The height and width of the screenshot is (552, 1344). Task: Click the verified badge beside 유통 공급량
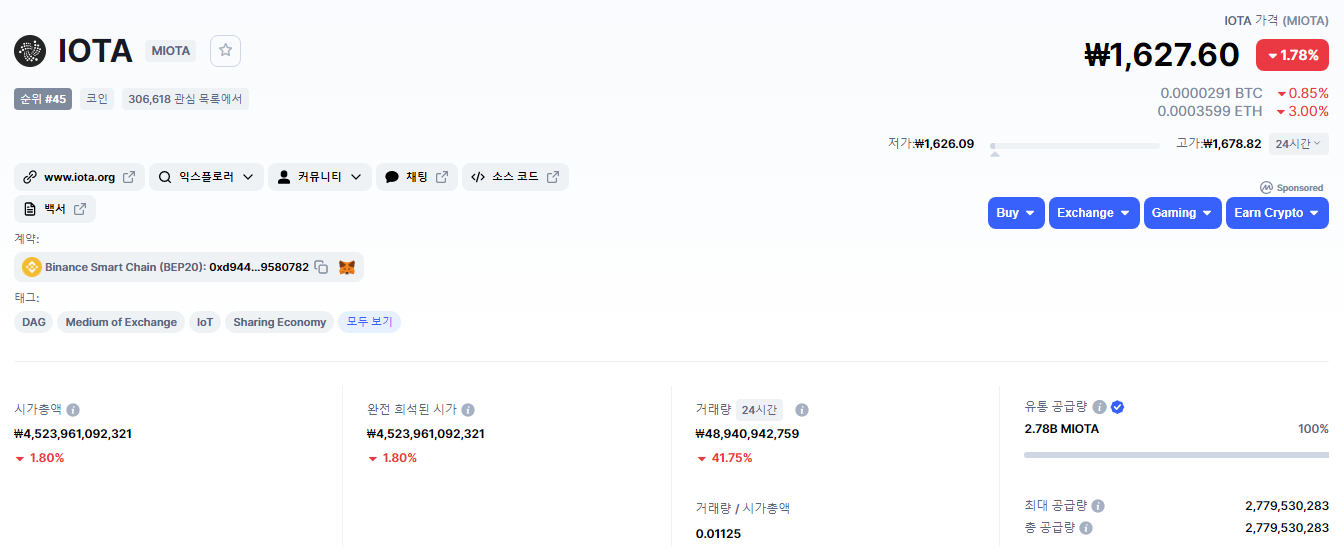coord(1118,407)
